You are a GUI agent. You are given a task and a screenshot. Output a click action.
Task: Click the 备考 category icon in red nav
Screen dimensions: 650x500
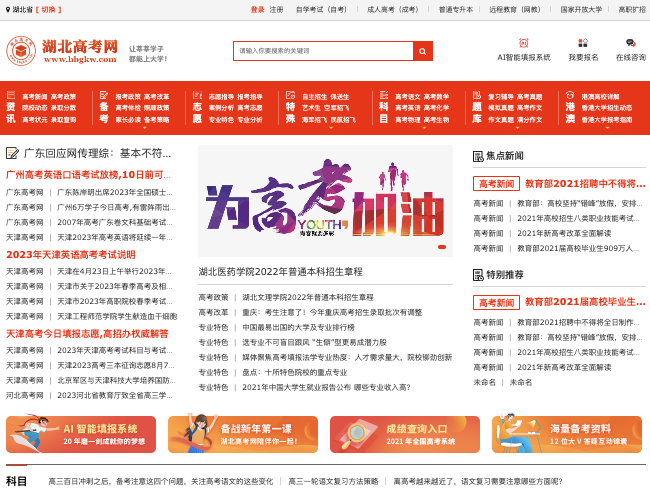click(x=104, y=95)
